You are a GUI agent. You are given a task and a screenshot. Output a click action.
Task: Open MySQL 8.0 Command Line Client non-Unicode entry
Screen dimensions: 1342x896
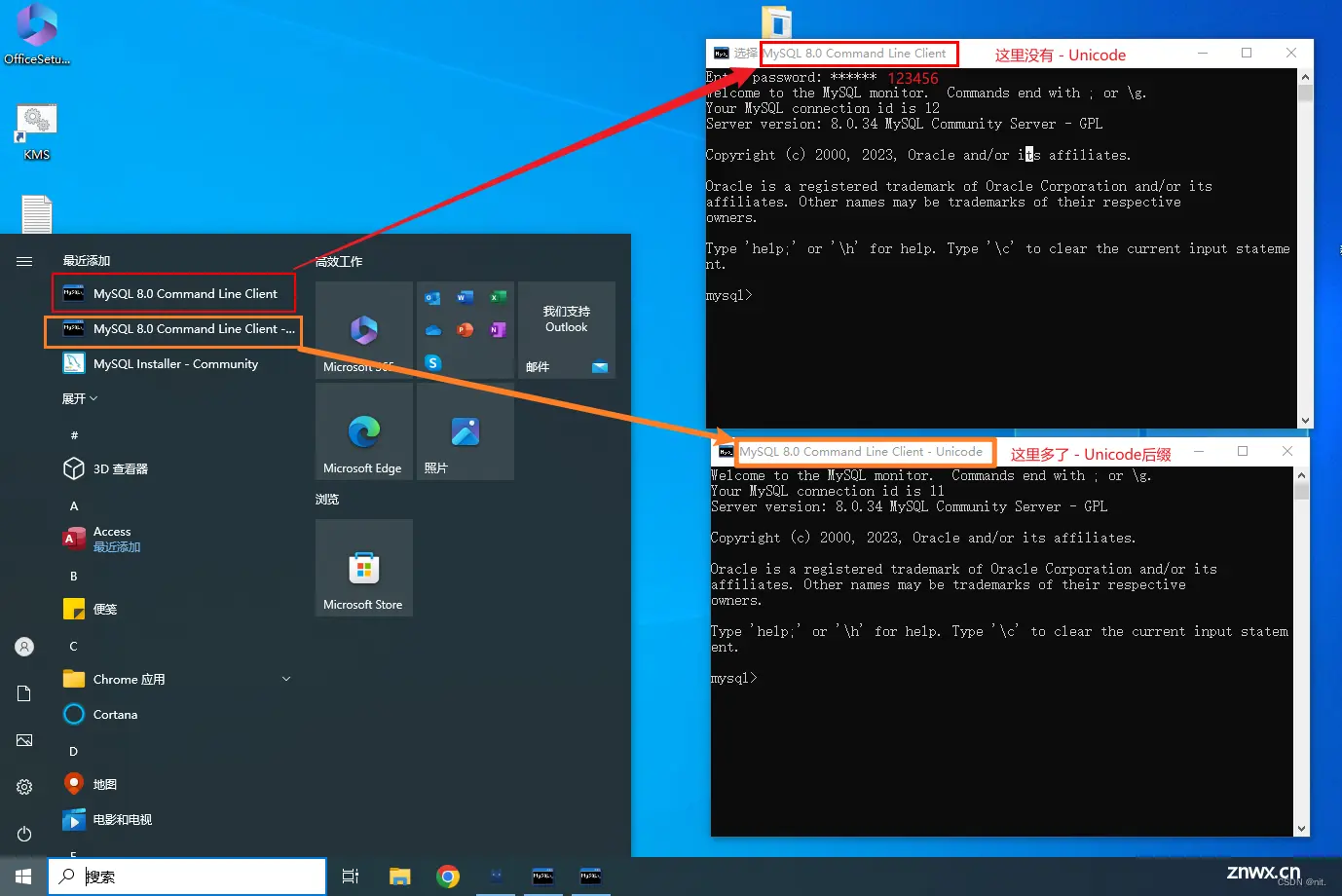173,293
